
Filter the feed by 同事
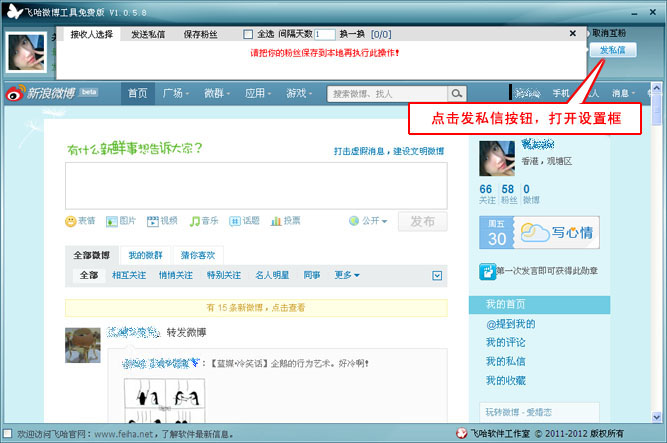(x=312, y=275)
